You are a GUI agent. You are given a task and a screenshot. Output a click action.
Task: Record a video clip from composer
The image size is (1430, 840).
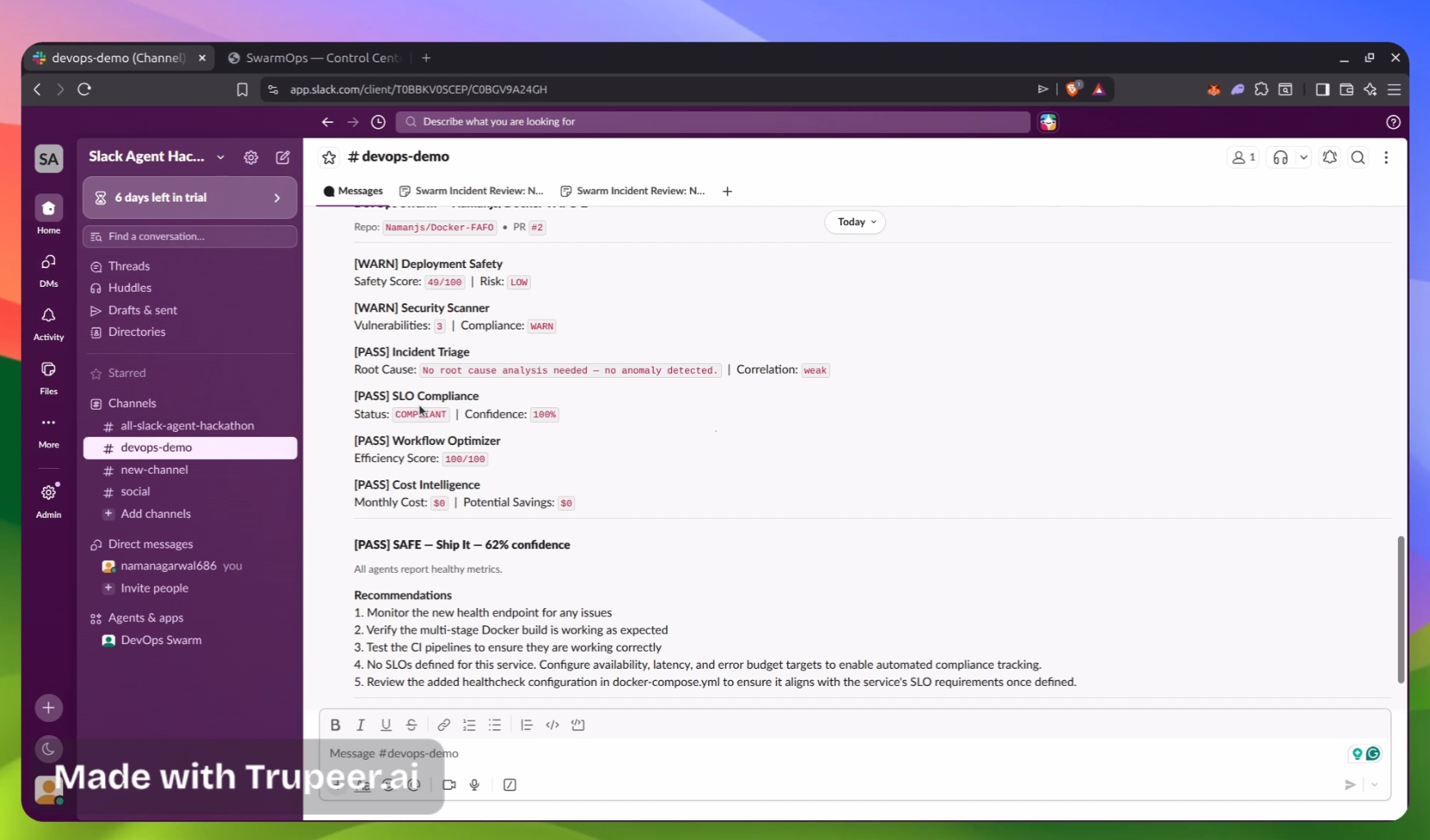click(x=449, y=785)
